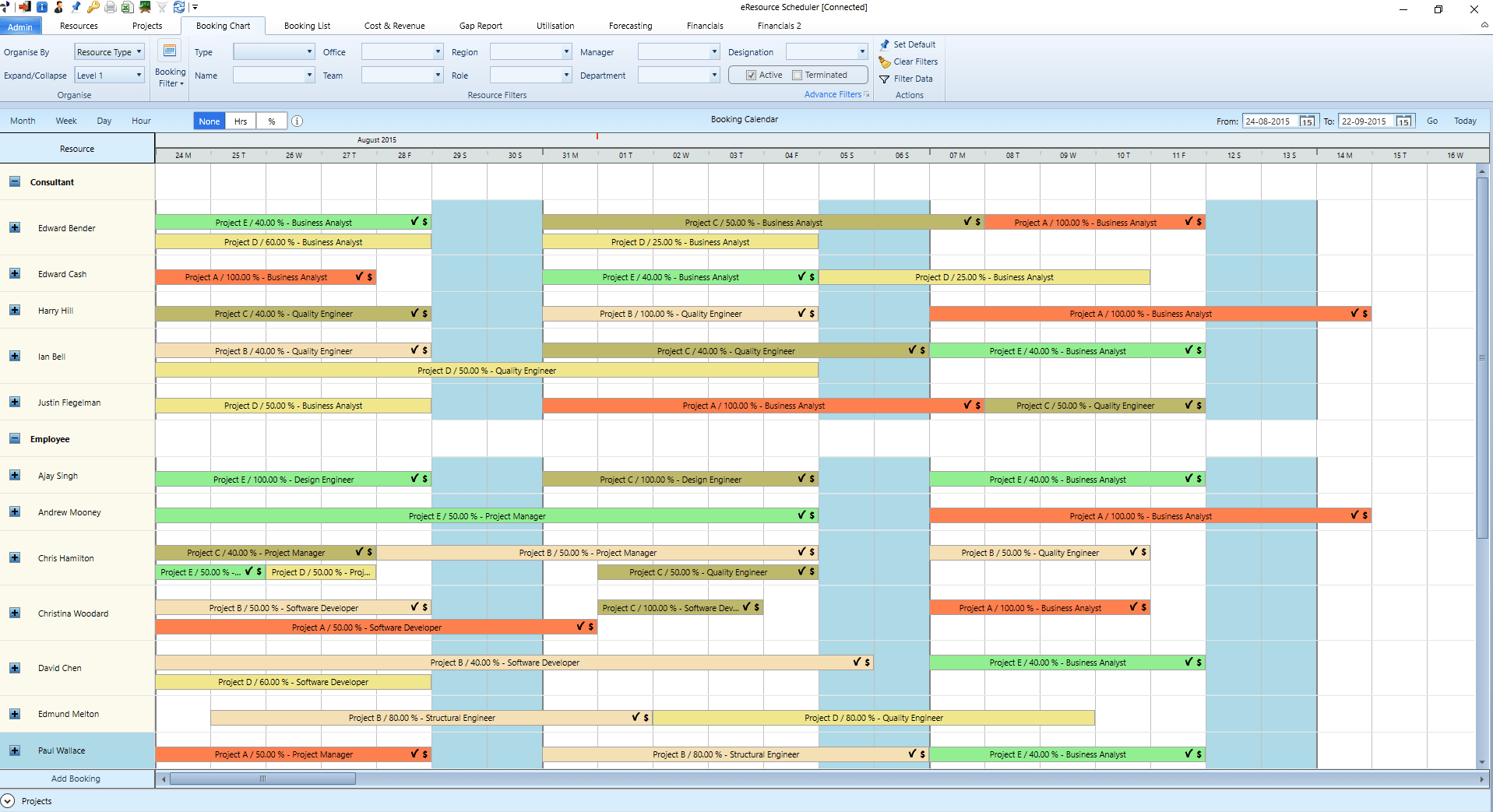Open the key icon for password settings
The width and height of the screenshot is (1493, 812).
pos(93,7)
